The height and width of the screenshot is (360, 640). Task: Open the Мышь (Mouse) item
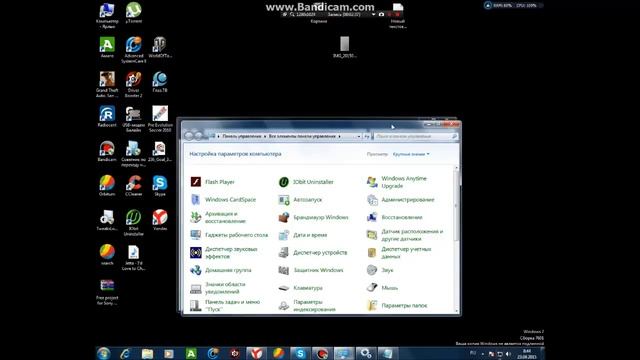[x=382, y=288]
